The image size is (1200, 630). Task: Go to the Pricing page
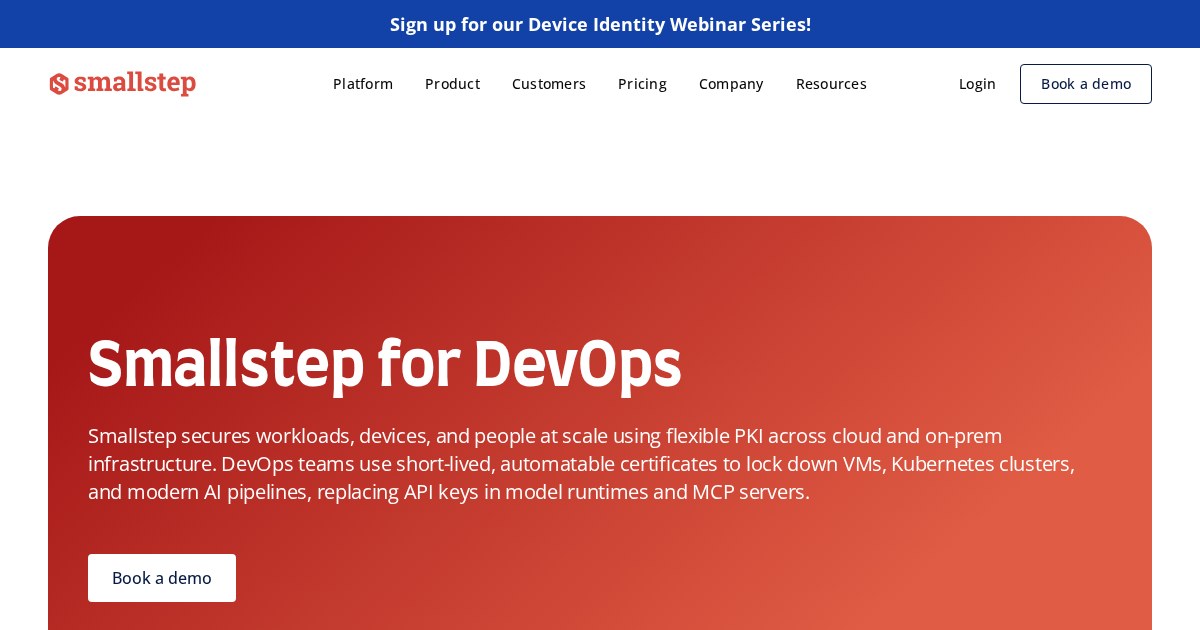[642, 84]
